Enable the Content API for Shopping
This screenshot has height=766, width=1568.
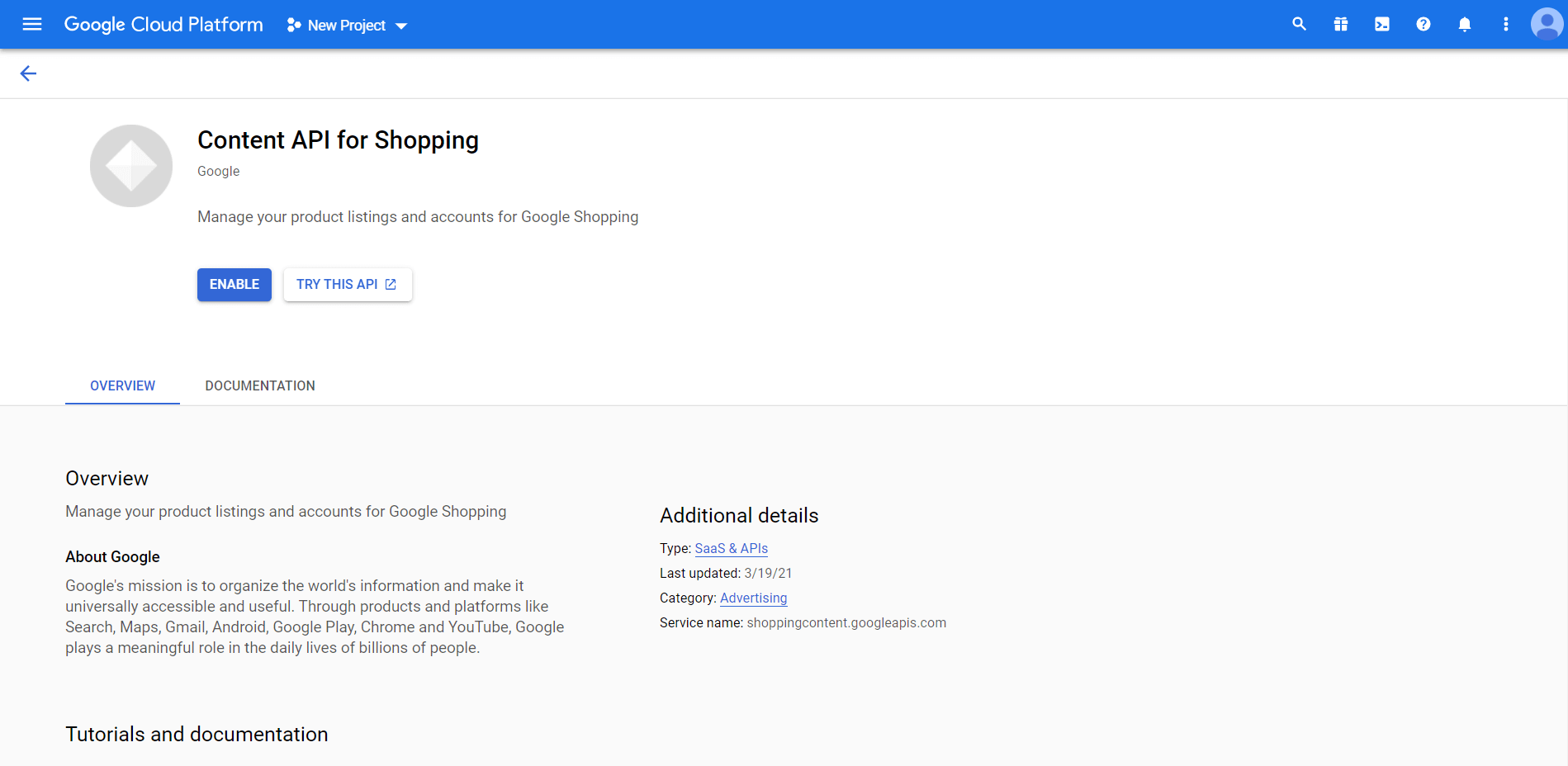(x=234, y=285)
